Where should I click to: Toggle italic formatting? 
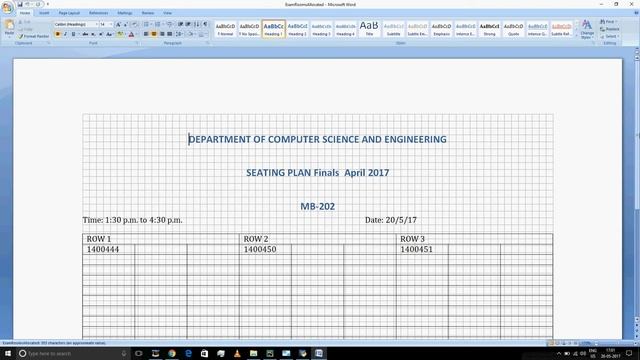pyautogui.click(x=65, y=34)
